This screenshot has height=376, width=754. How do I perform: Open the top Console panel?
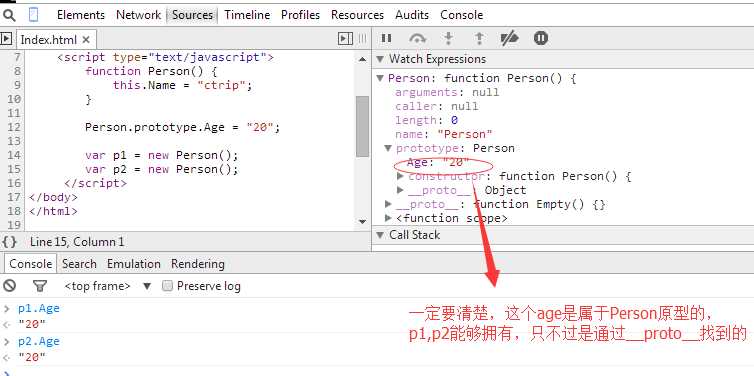coord(462,15)
